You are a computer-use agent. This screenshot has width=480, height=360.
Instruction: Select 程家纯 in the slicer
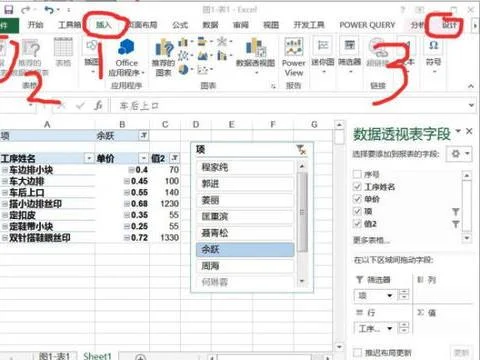pyautogui.click(x=245, y=167)
